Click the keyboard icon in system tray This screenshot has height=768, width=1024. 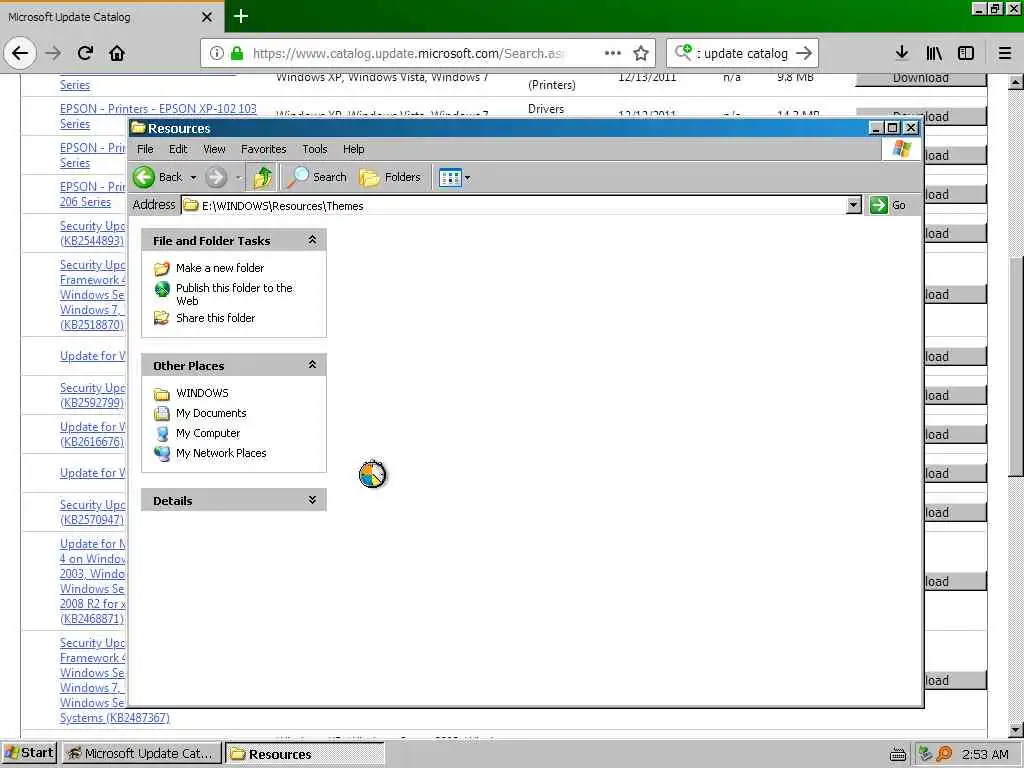[898, 754]
